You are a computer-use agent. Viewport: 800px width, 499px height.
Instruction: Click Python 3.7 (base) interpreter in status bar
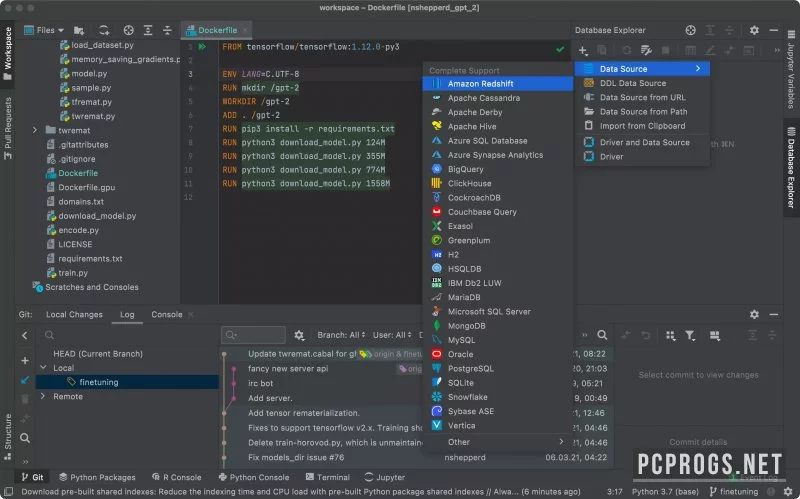click(665, 491)
